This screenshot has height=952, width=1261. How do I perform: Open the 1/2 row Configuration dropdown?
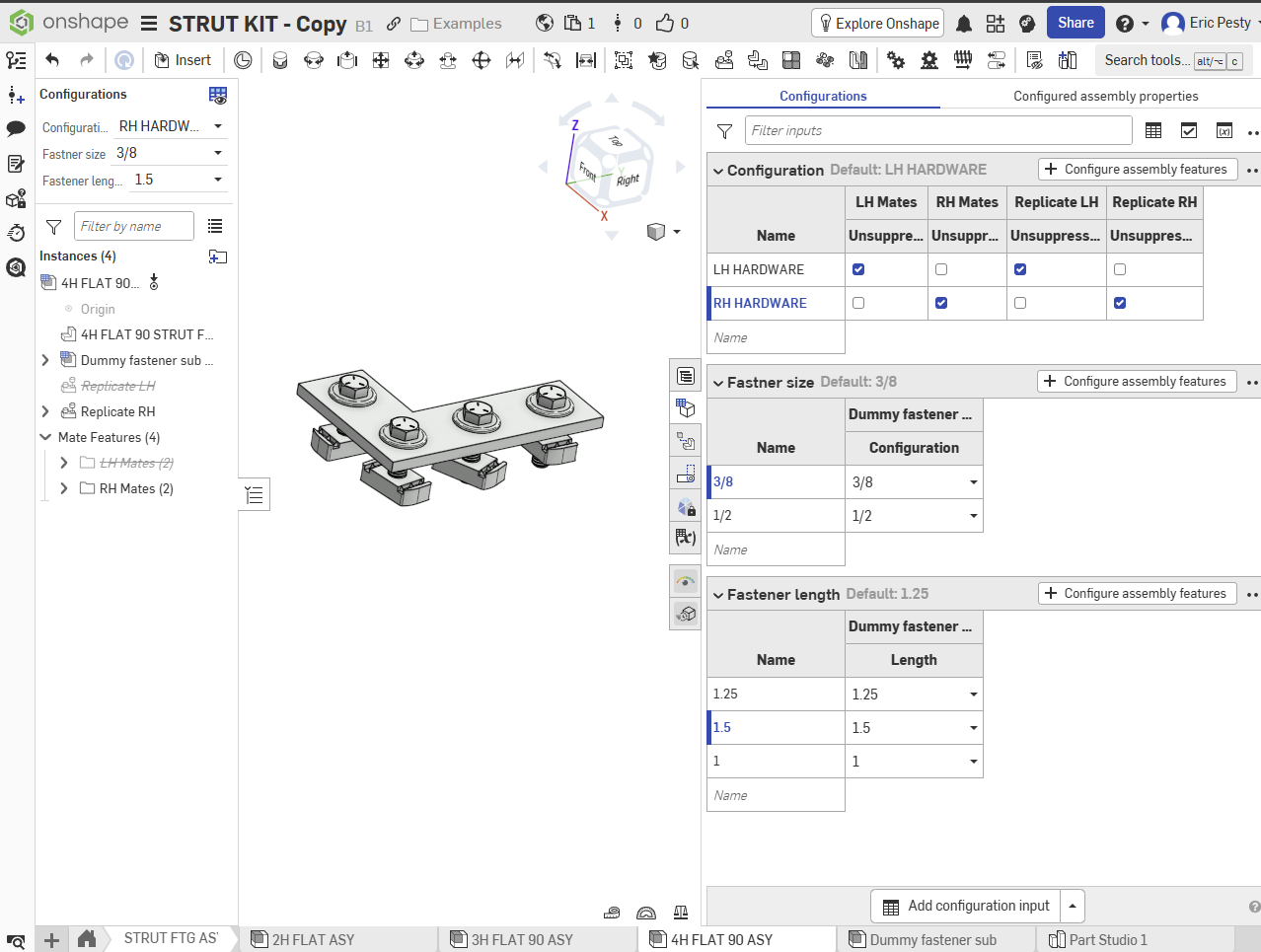click(x=915, y=516)
